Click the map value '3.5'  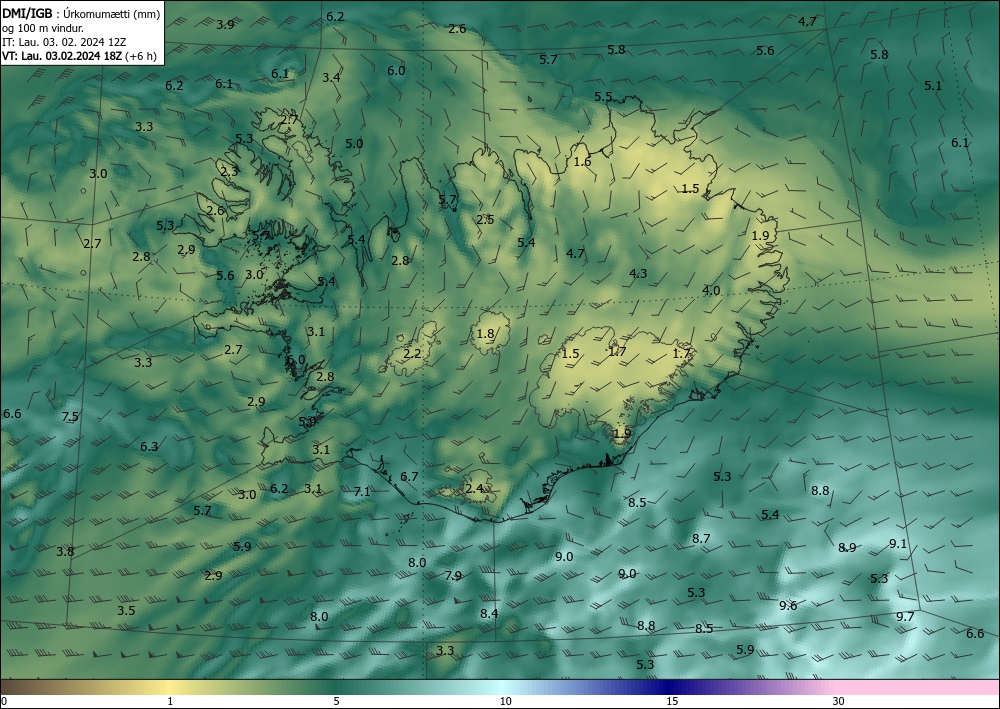coord(126,611)
